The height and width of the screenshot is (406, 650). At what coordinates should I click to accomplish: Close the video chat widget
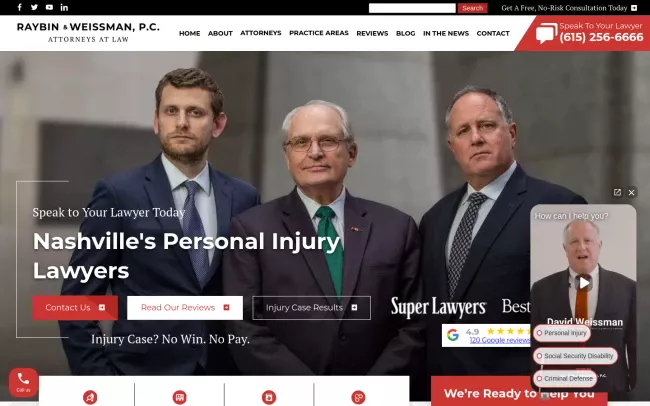pos(631,192)
